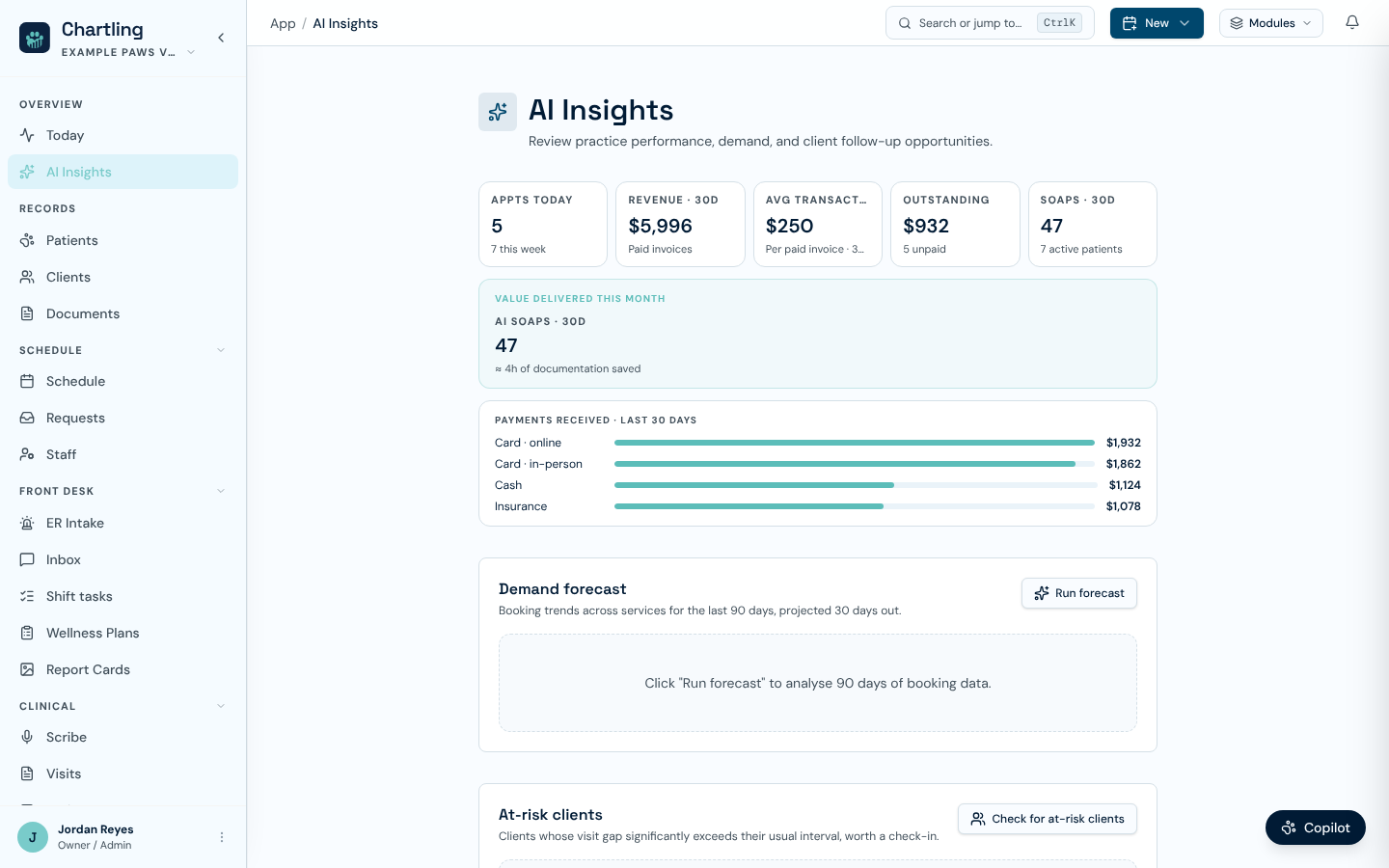
Task: Open the Copilot assistant button
Action: click(x=1316, y=827)
